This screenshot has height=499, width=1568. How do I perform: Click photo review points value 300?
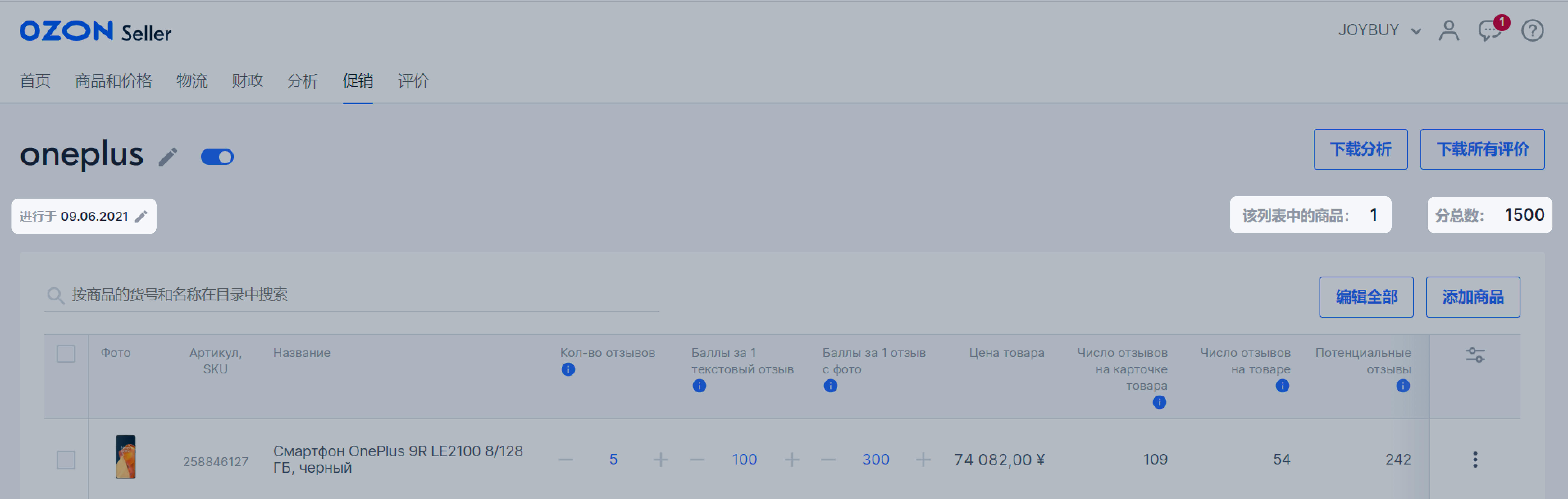tap(875, 459)
